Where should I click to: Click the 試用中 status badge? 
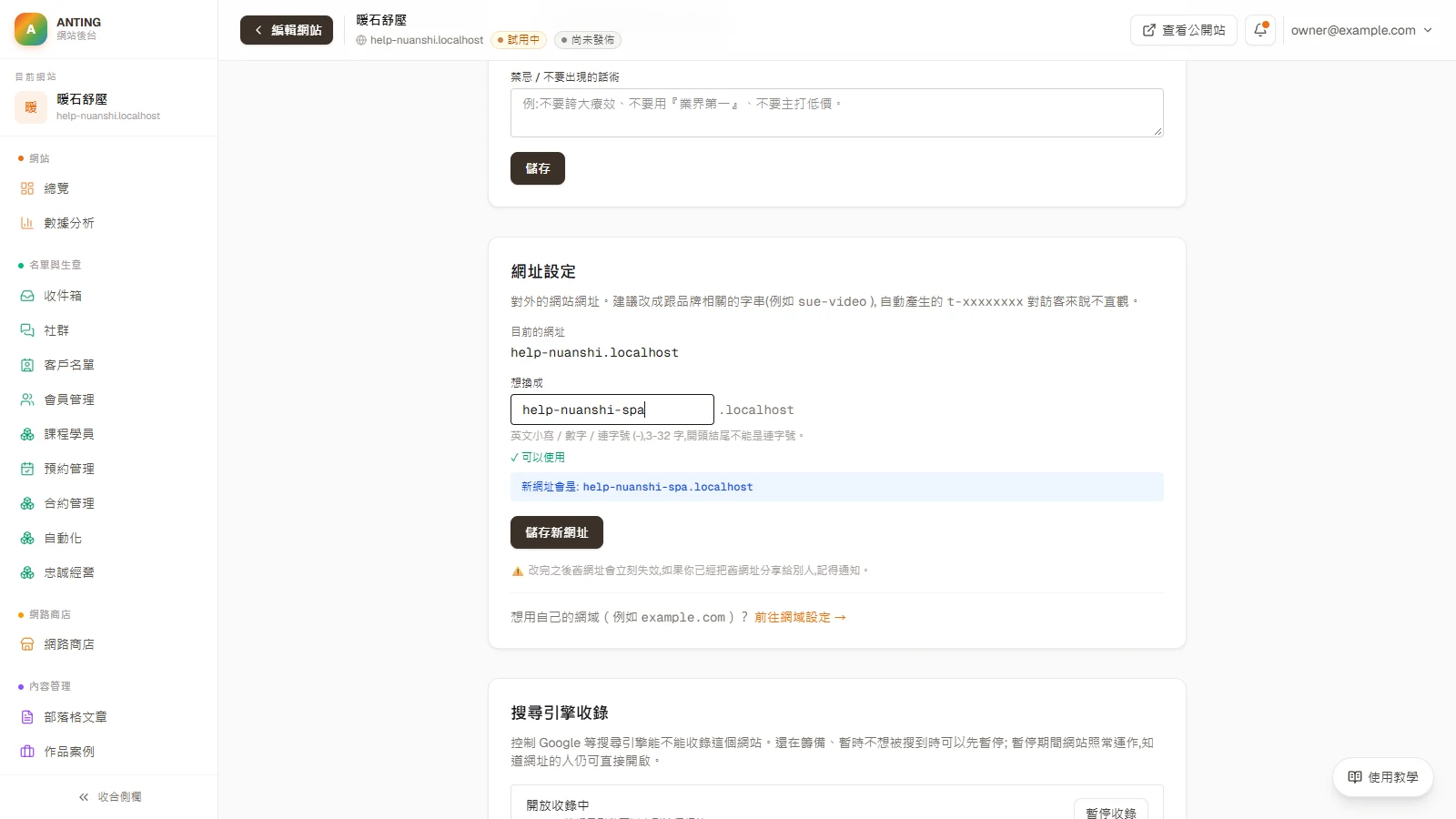(x=519, y=40)
